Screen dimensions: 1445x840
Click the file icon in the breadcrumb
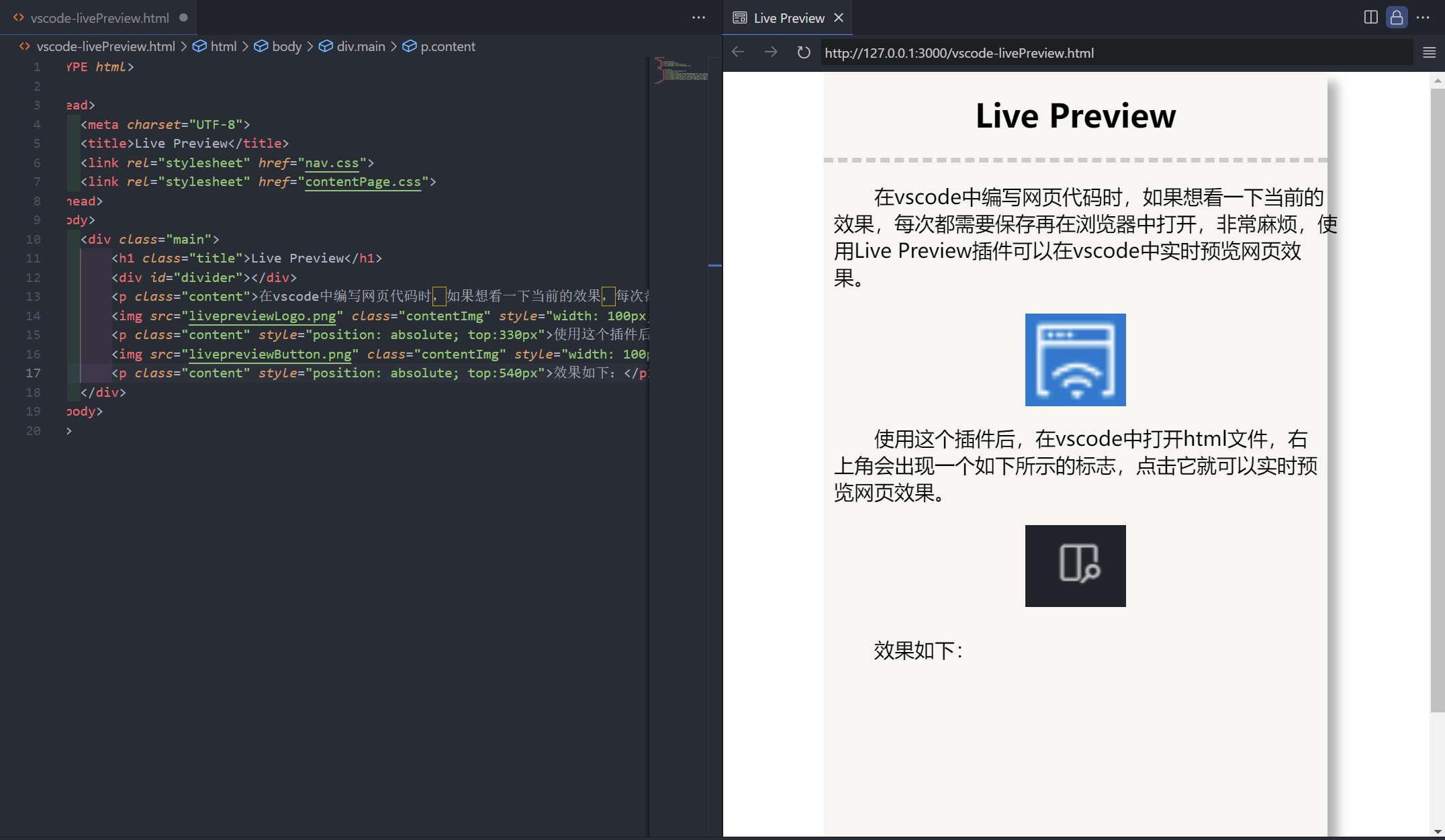[25, 46]
